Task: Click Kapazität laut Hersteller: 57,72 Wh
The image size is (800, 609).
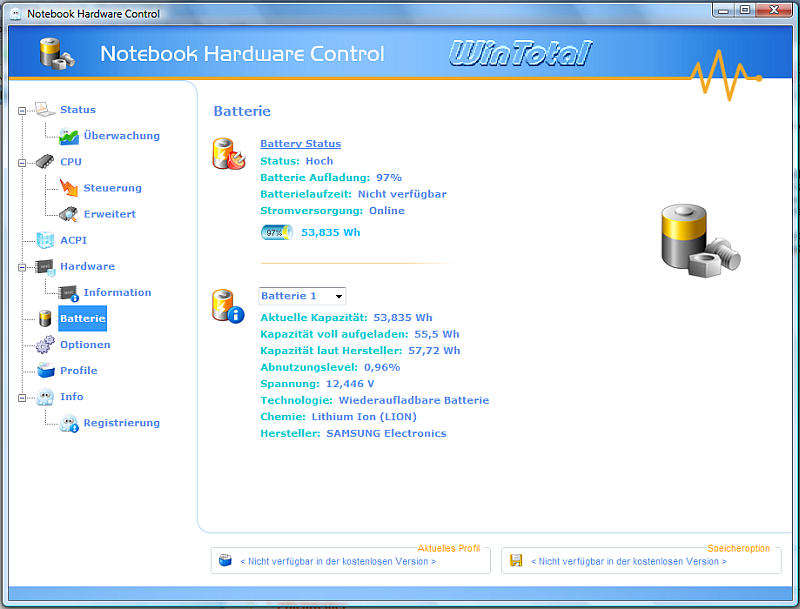Action: (x=360, y=351)
